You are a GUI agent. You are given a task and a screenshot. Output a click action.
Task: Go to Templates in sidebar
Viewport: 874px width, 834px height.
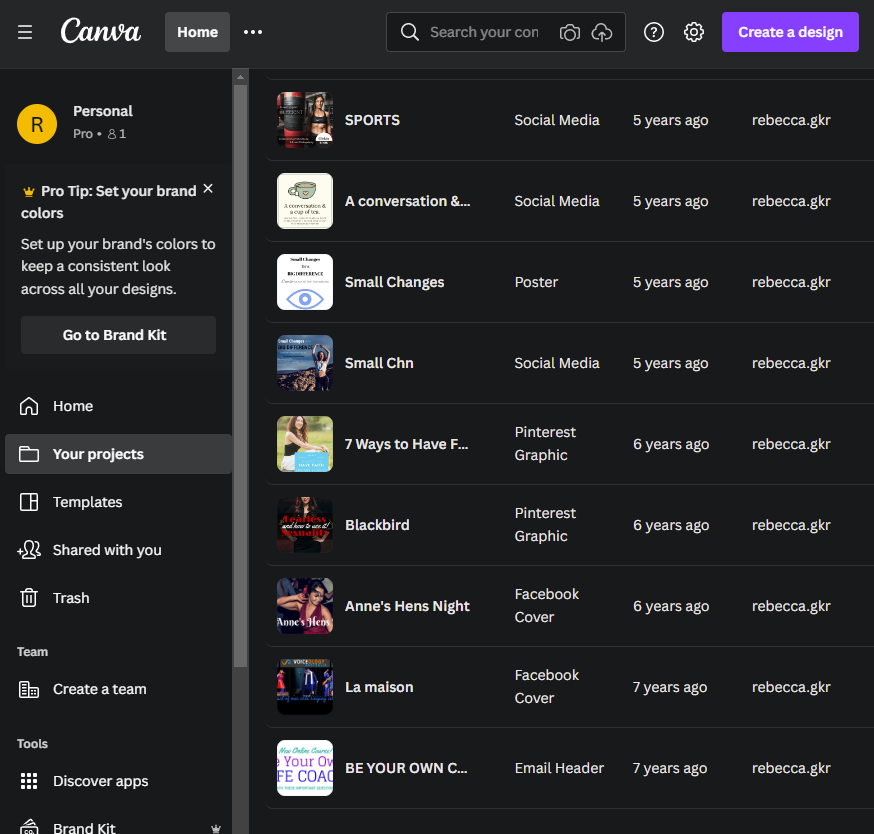(x=118, y=502)
